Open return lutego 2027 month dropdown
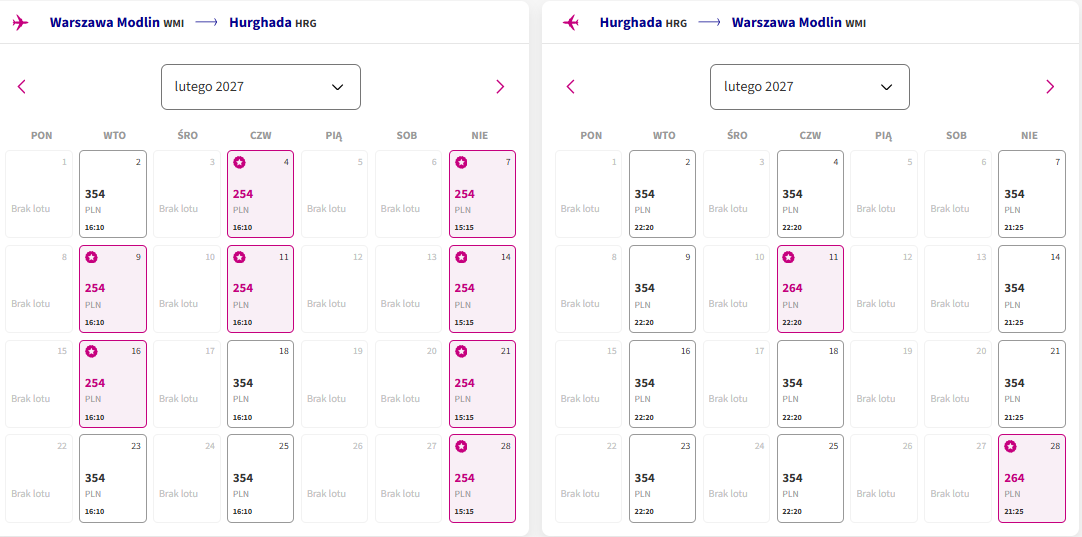 (810, 87)
